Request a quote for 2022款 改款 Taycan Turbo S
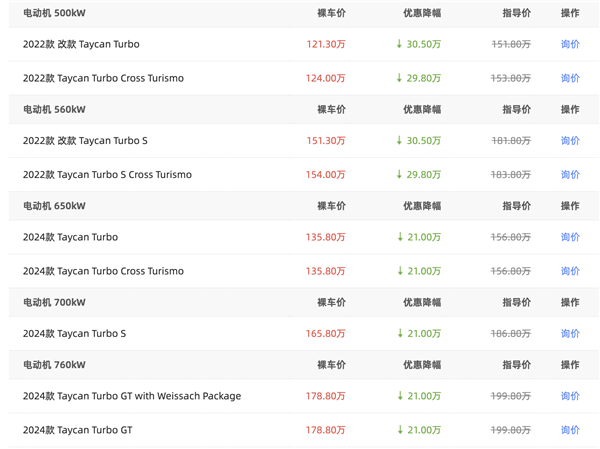The width and height of the screenshot is (600, 449). point(570,141)
